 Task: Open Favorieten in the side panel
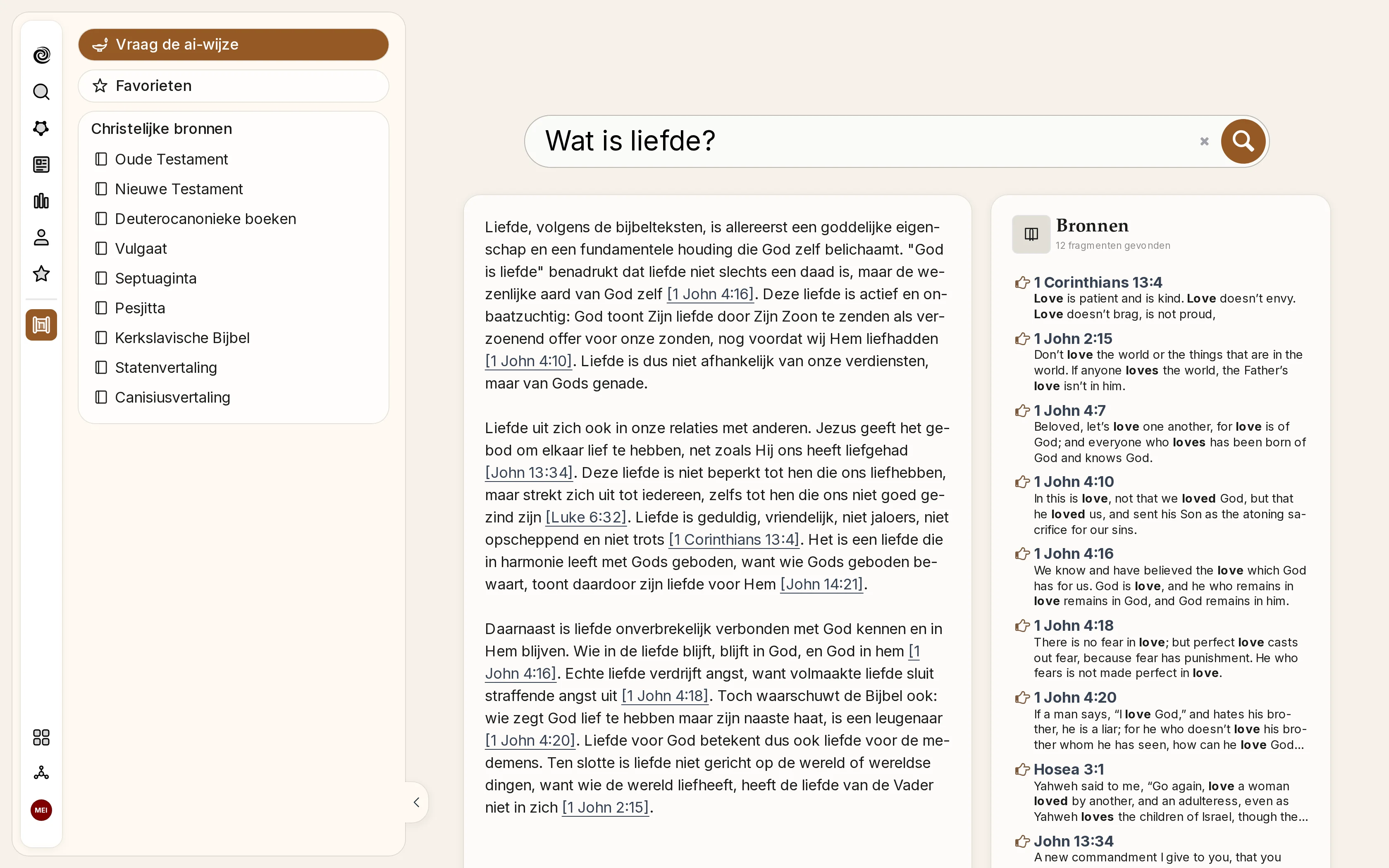coord(234,86)
